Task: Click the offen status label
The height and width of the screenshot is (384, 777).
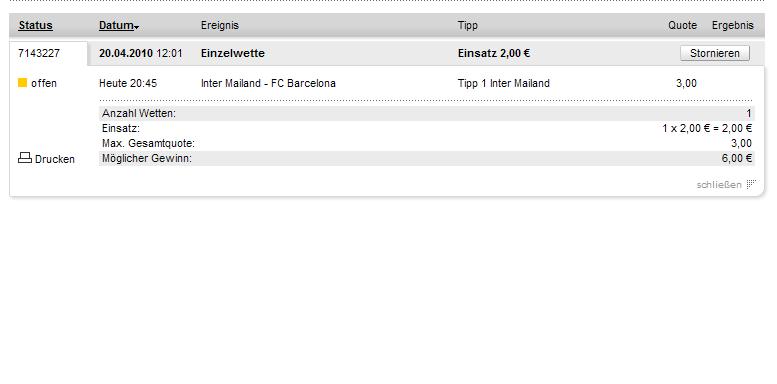Action: tap(44, 83)
